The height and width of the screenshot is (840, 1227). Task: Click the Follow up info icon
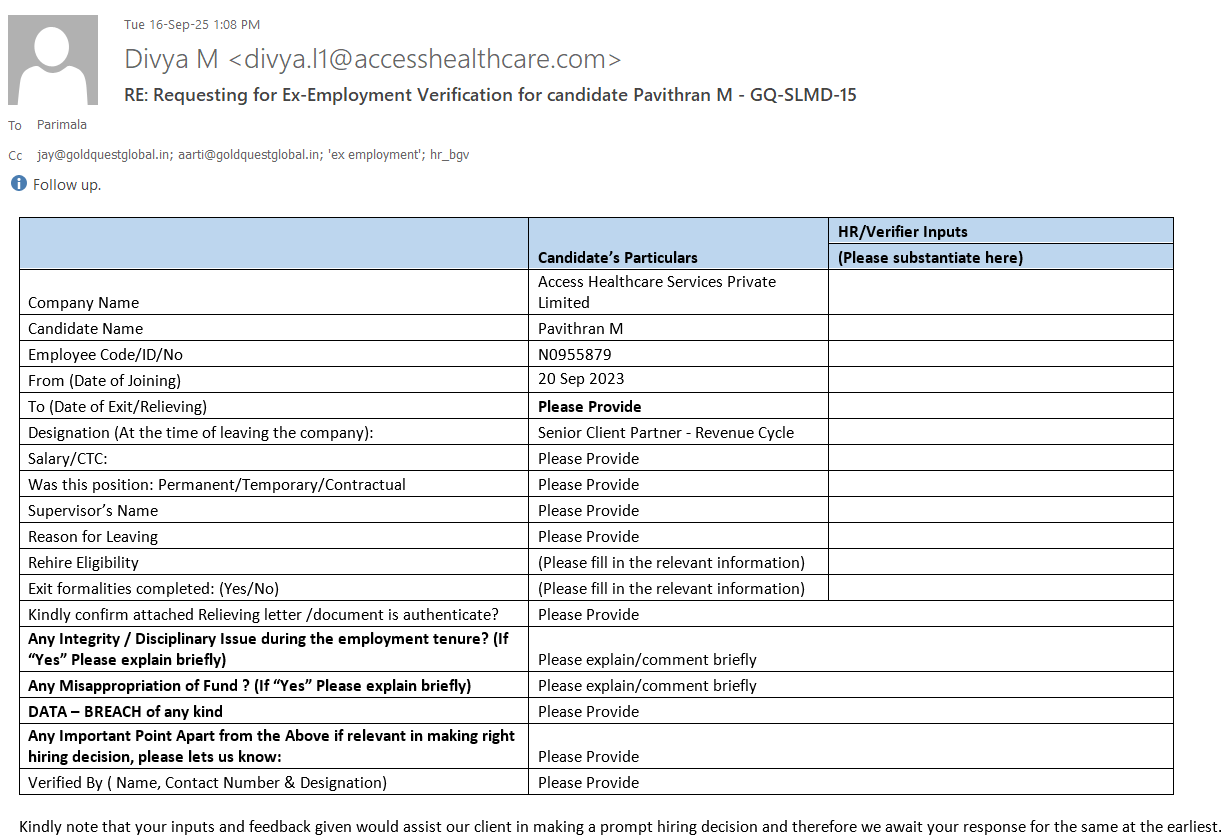(x=18, y=184)
